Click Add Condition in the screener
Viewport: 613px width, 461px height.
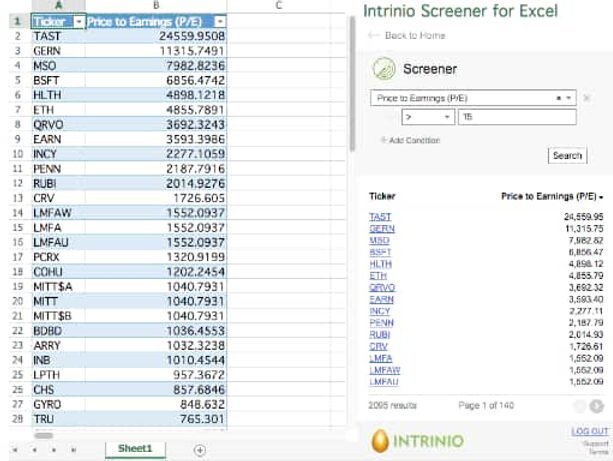click(410, 140)
